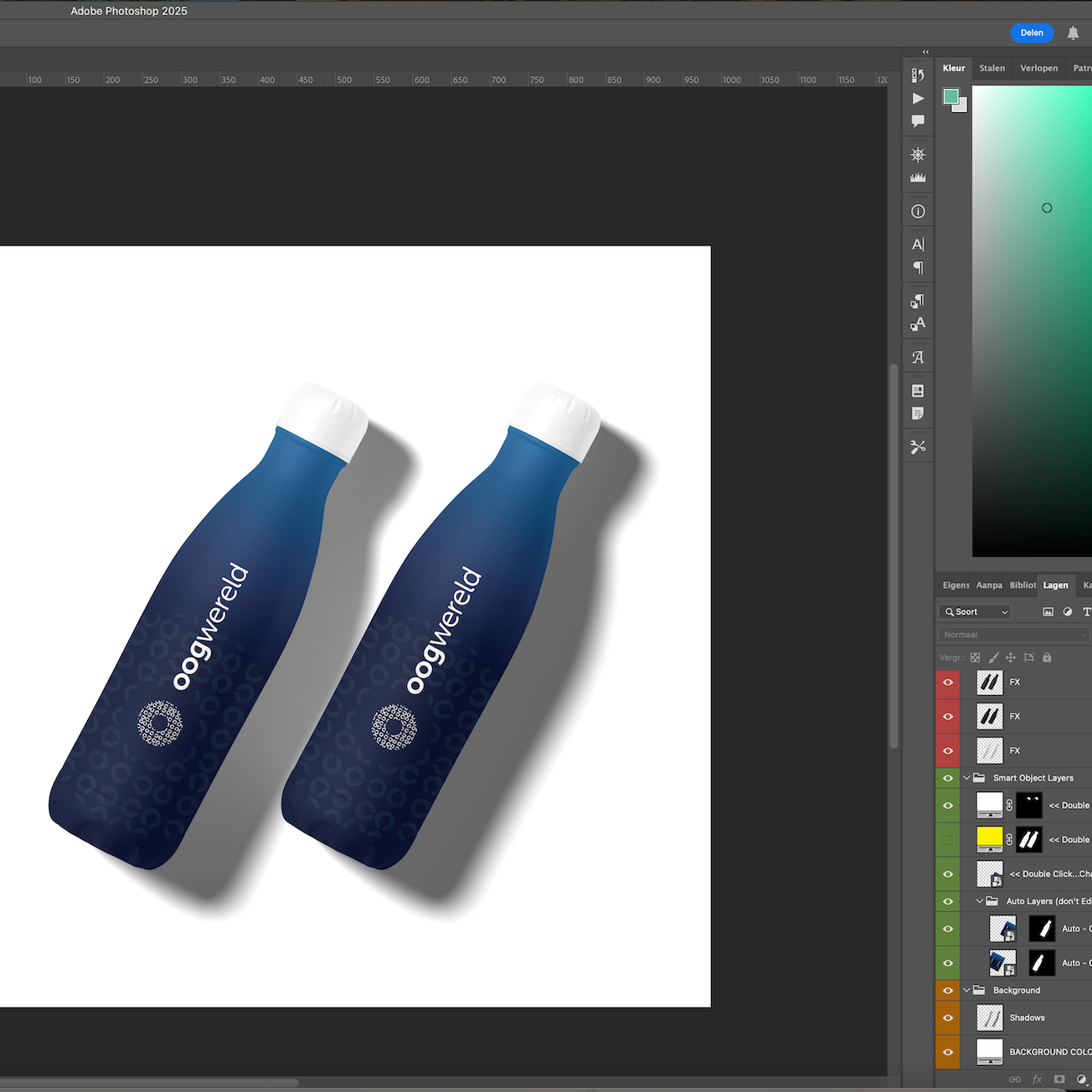Open the Paragraph panel icon
The height and width of the screenshot is (1092, 1092).
(918, 268)
